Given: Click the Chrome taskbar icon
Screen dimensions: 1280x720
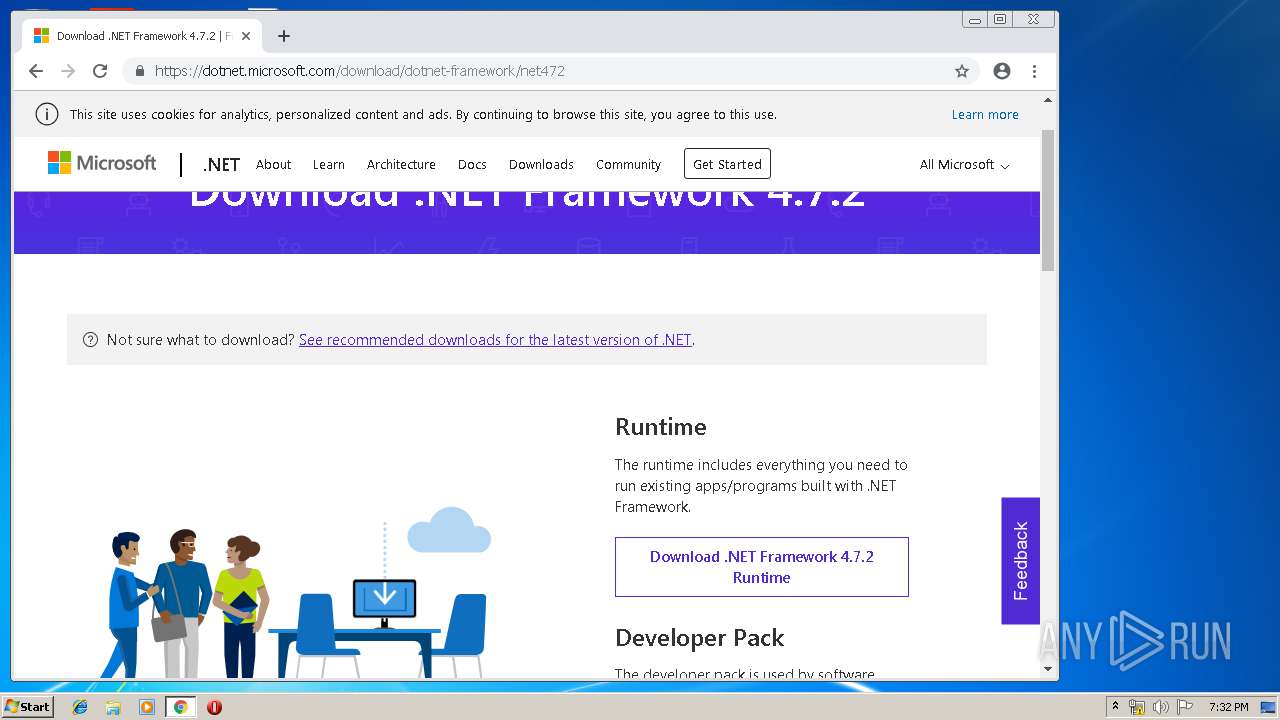Looking at the screenshot, I should pyautogui.click(x=180, y=707).
